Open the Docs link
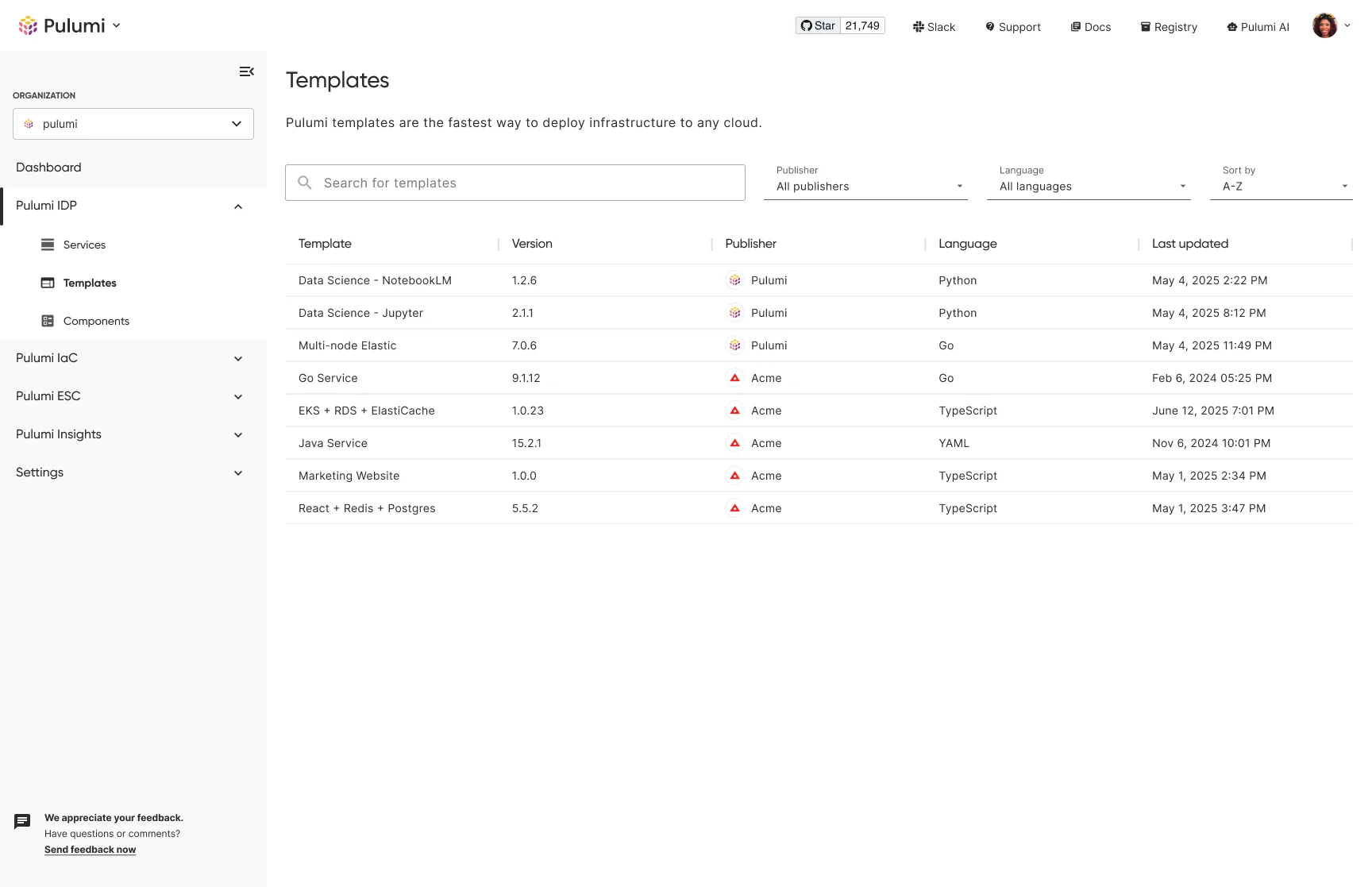1372x887 pixels. click(1090, 27)
